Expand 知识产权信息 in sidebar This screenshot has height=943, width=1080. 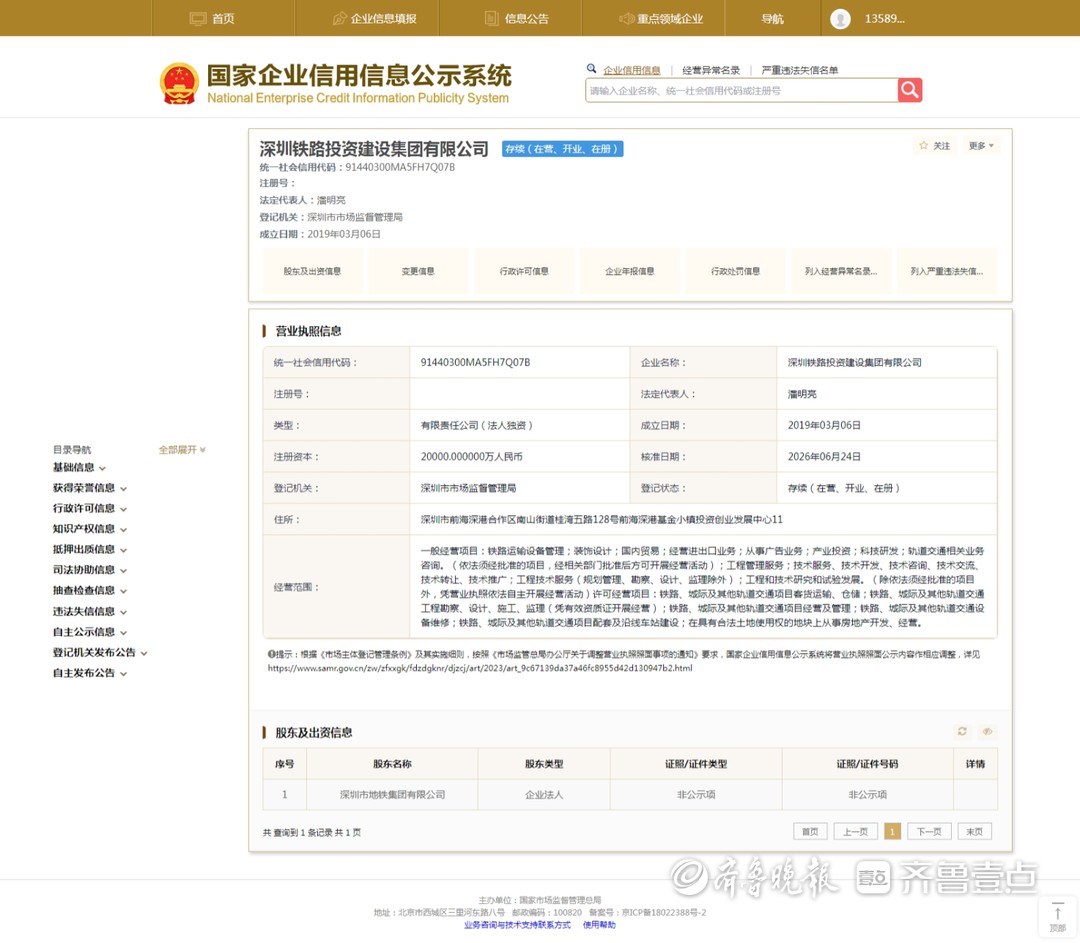coord(90,529)
